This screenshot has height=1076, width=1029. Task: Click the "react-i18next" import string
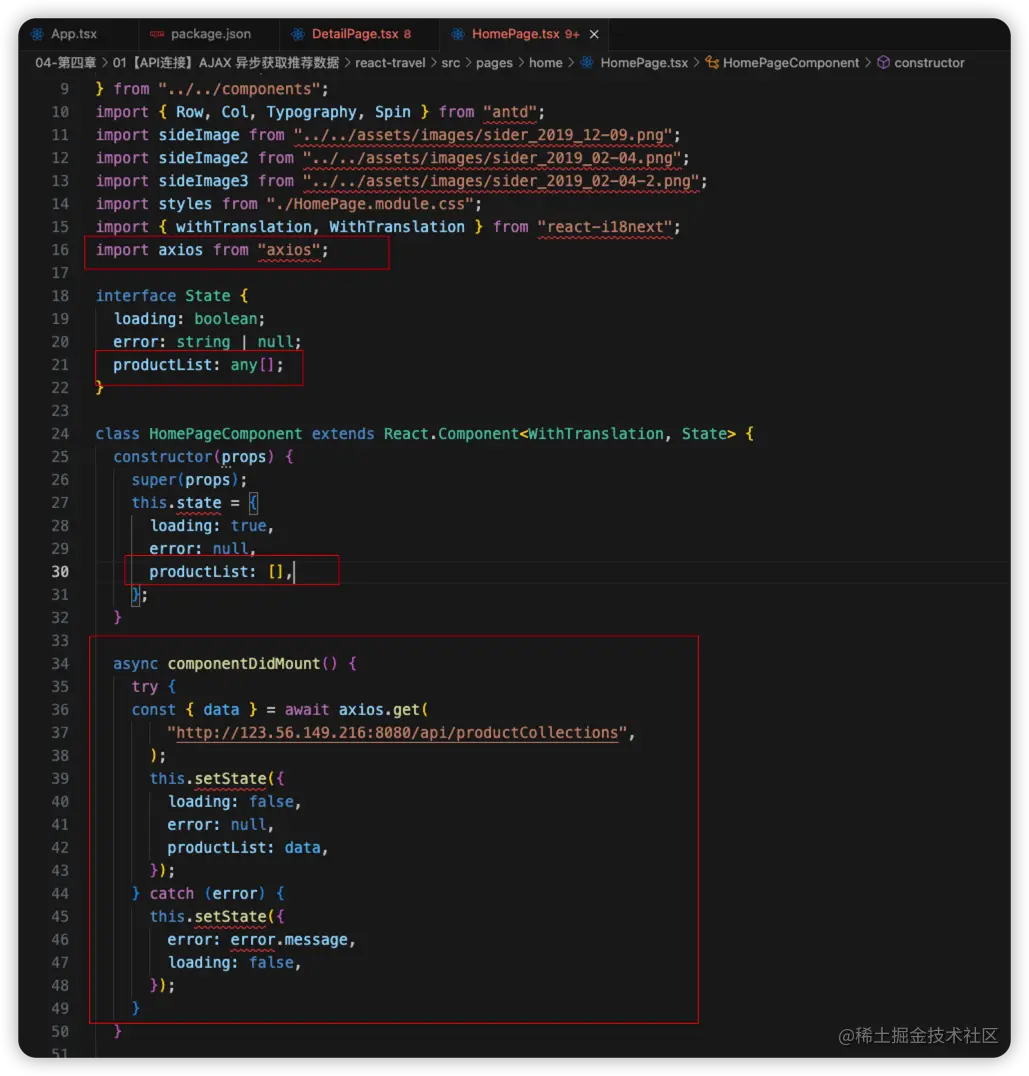605,226
